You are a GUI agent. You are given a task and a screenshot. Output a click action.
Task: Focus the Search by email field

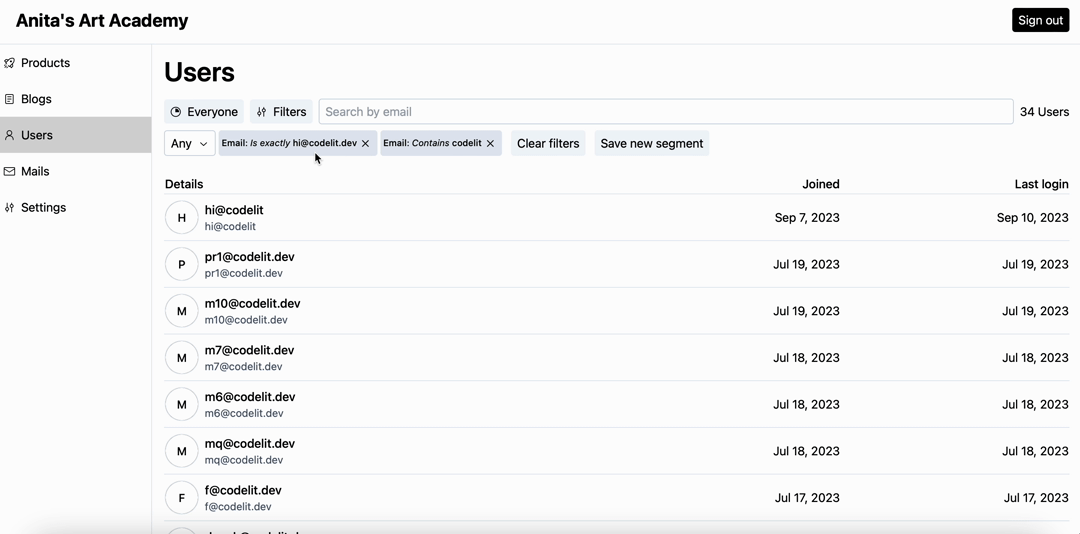(x=665, y=112)
